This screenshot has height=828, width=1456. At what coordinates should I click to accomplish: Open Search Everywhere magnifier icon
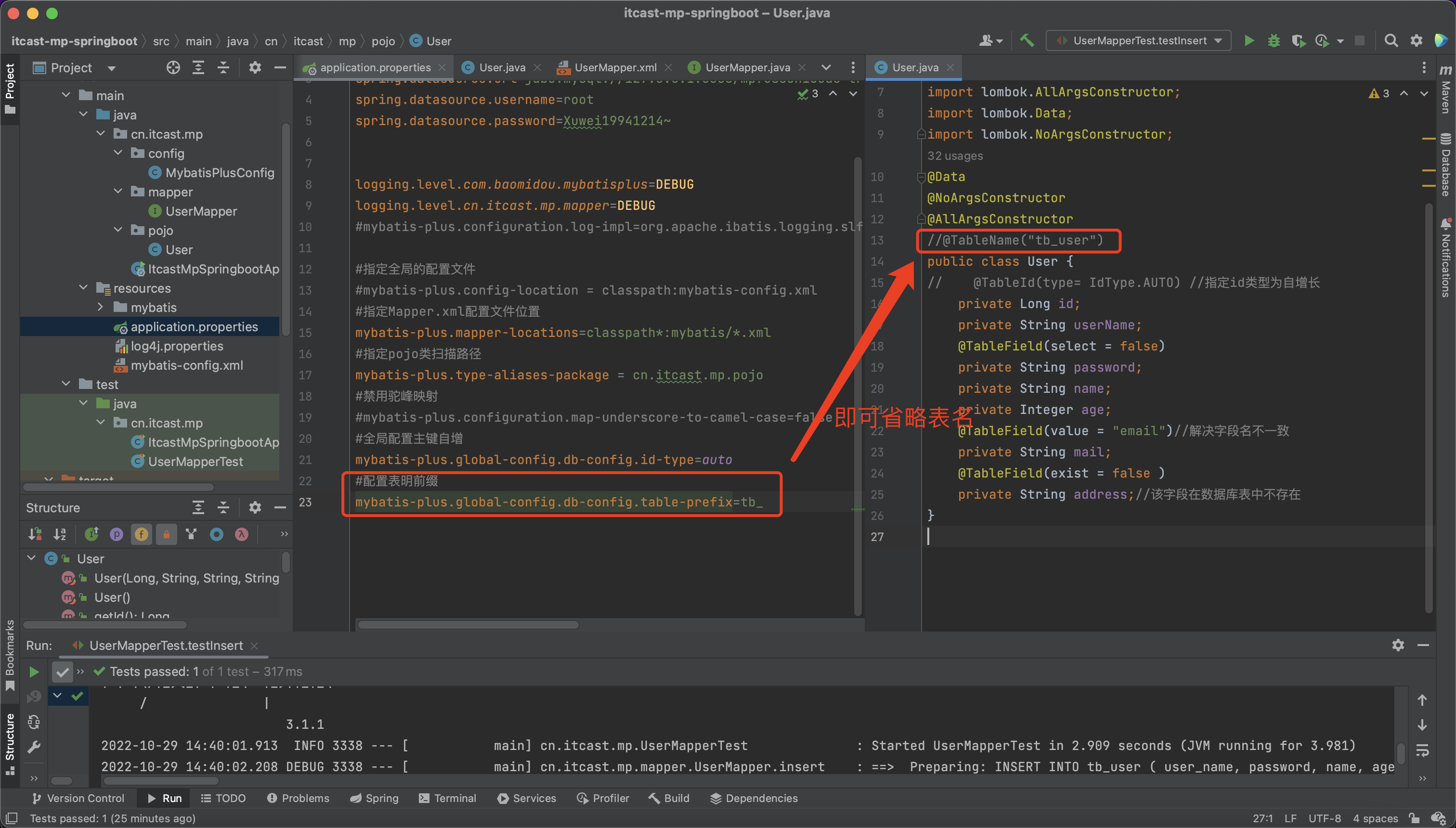click(x=1391, y=41)
